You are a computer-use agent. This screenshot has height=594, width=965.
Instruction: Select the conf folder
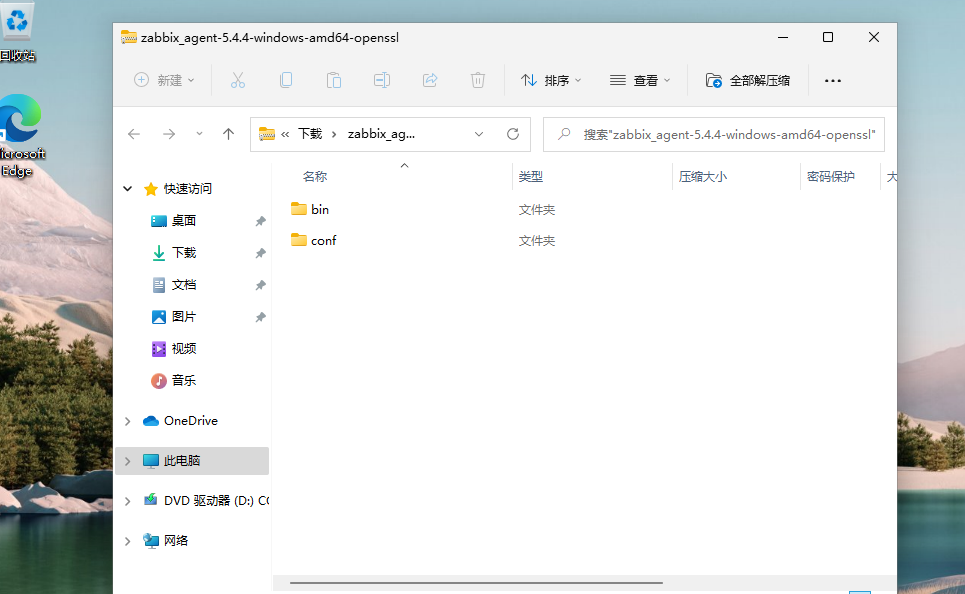(314, 240)
